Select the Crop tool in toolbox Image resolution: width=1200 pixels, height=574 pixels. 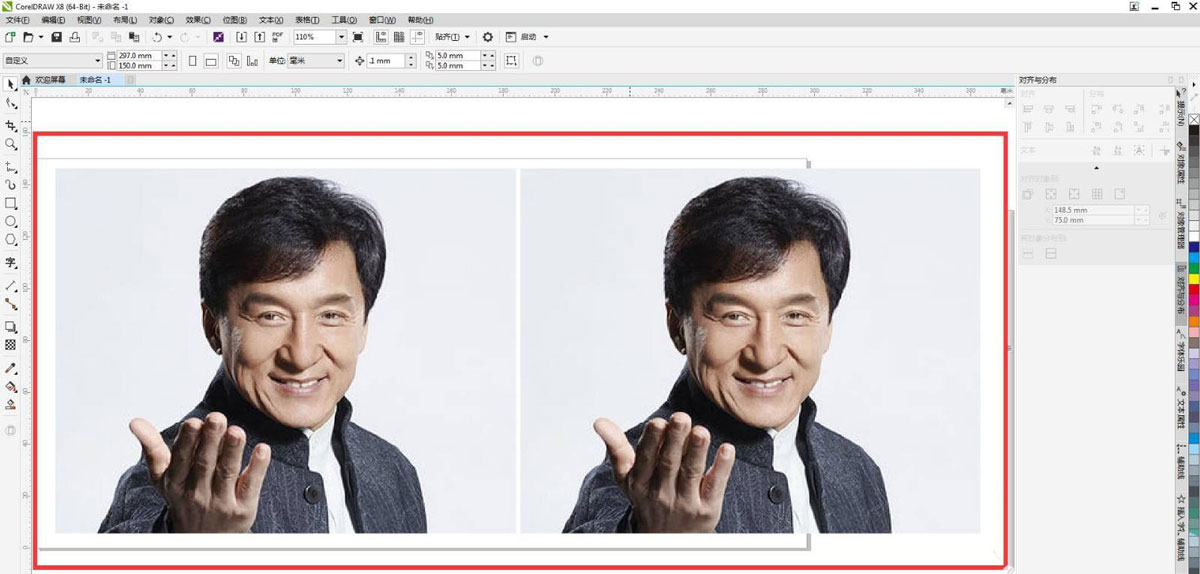click(11, 126)
